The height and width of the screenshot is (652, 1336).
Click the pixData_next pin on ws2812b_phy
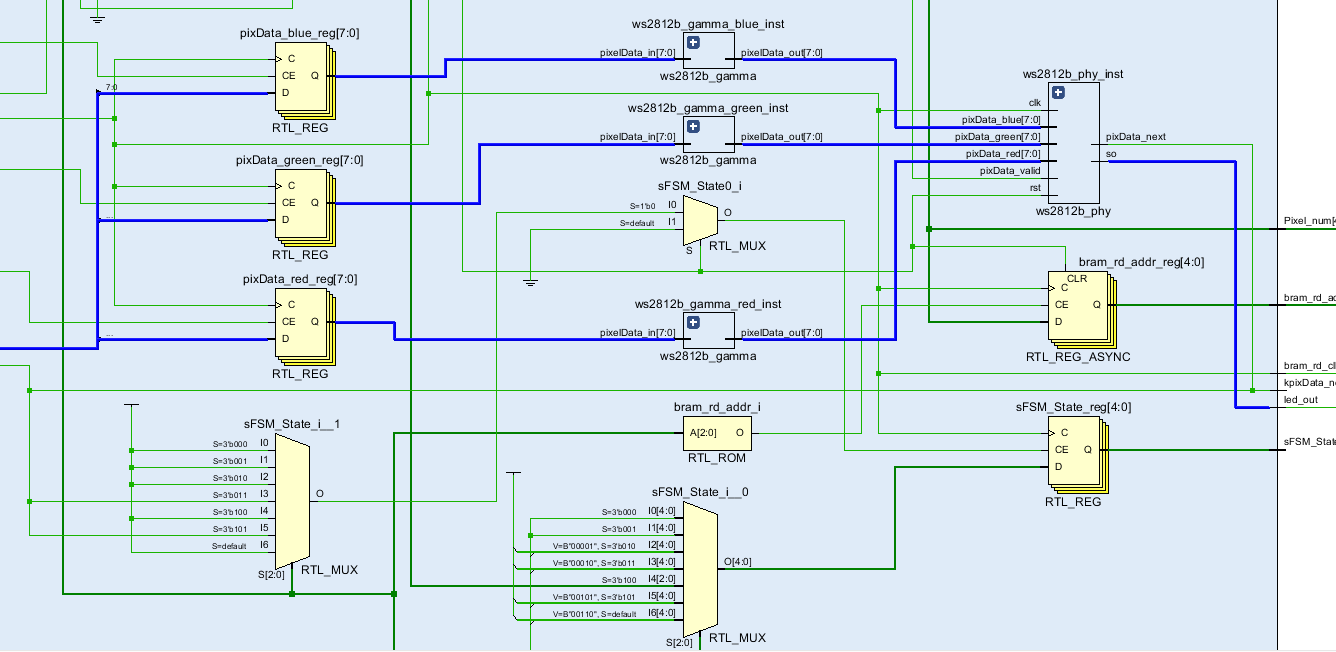(x=1135, y=137)
